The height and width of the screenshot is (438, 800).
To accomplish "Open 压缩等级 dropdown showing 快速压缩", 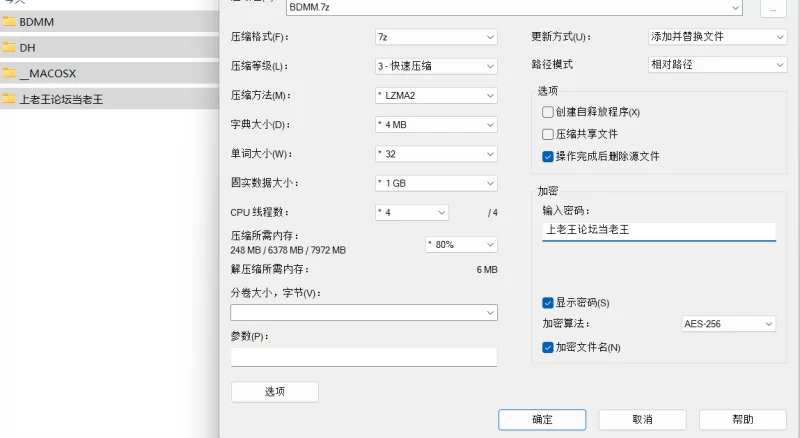I will point(436,66).
